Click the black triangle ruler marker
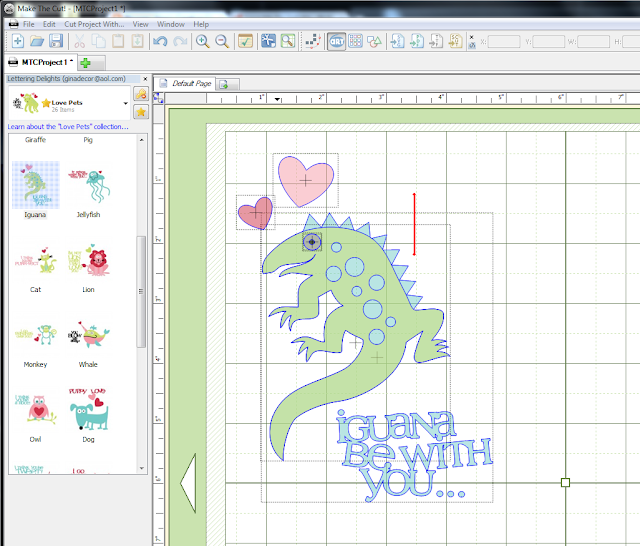 coord(277,99)
